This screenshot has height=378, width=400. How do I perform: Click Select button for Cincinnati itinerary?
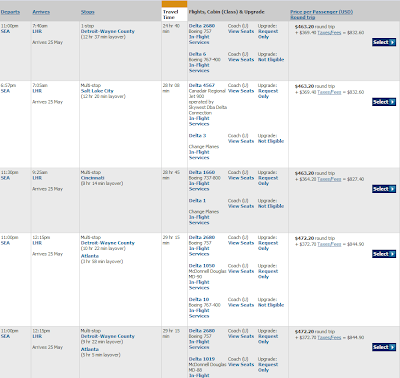[x=384, y=189]
